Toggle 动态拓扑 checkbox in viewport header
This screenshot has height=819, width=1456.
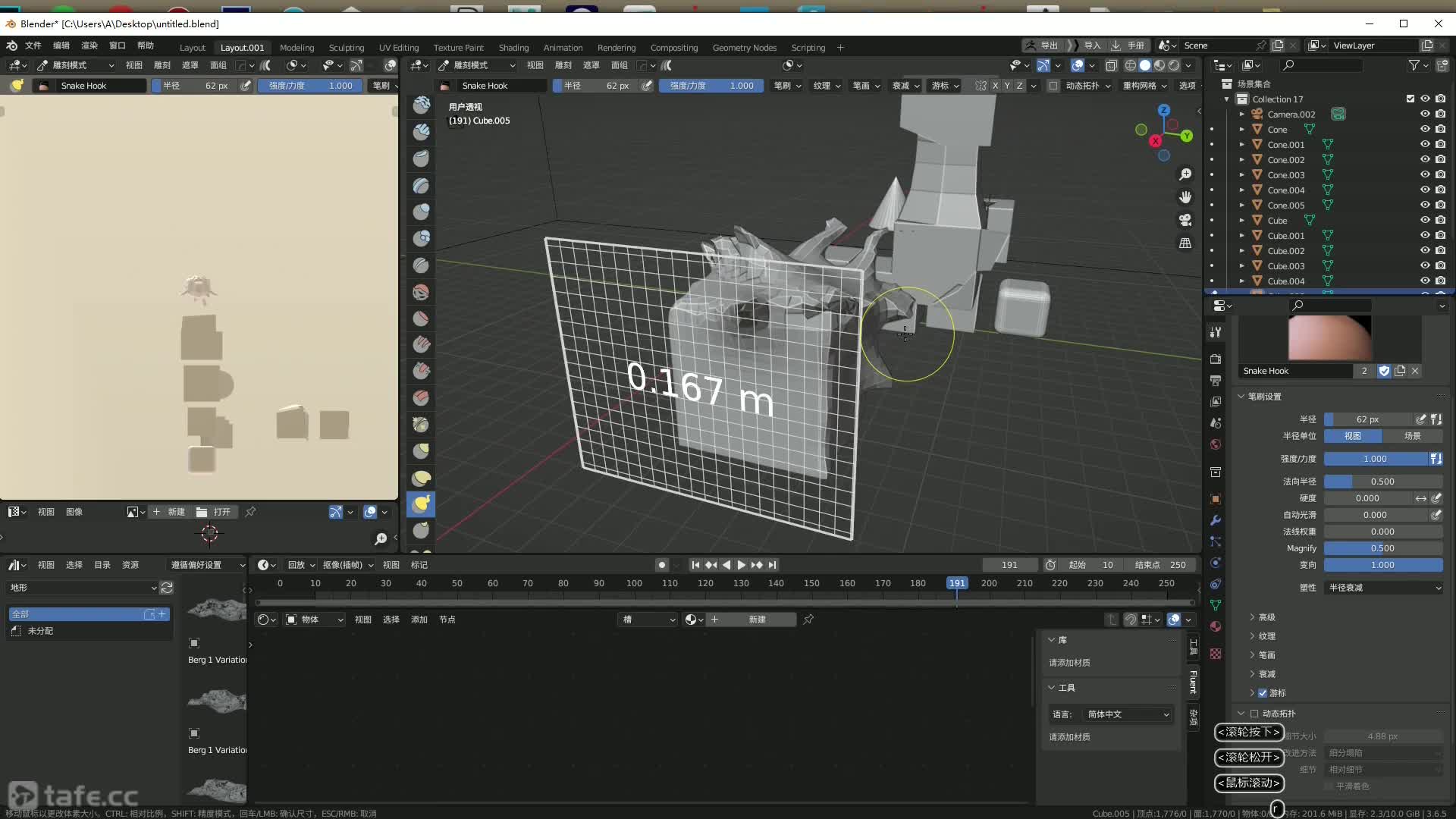point(1053,86)
